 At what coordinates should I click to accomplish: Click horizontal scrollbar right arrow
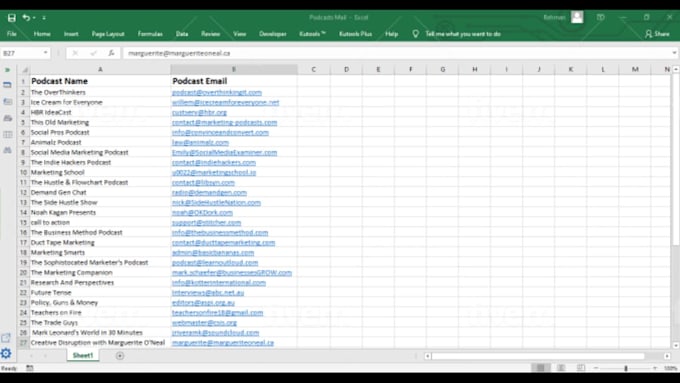[x=667, y=356]
